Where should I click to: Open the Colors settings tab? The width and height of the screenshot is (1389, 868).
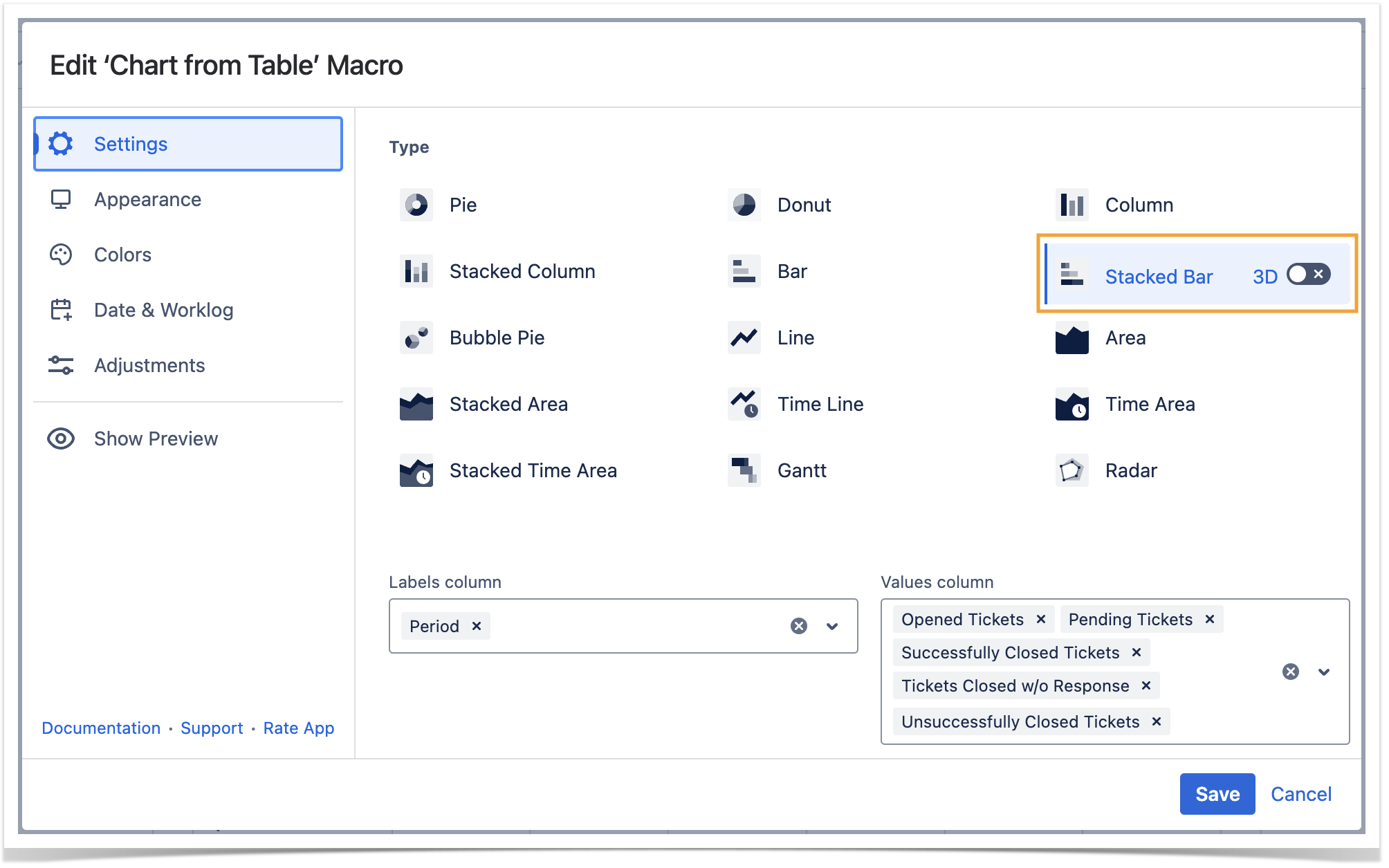(x=122, y=255)
